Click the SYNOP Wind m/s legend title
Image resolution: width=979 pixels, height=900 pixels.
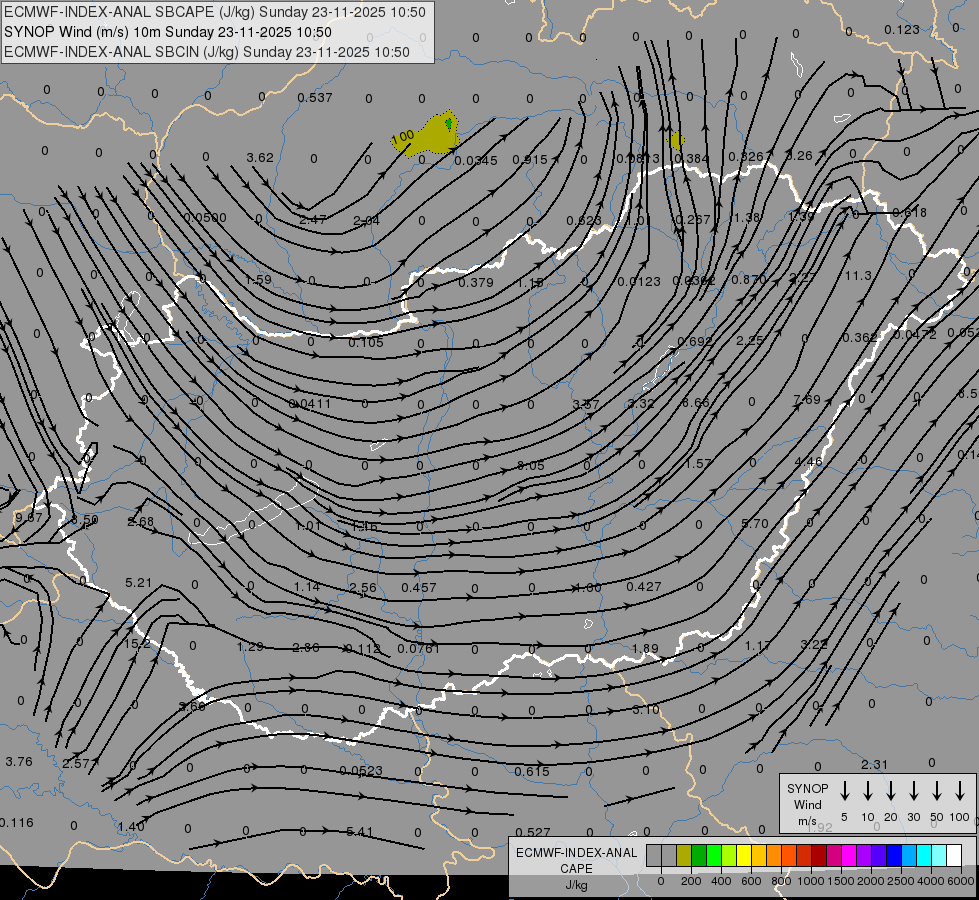(807, 804)
